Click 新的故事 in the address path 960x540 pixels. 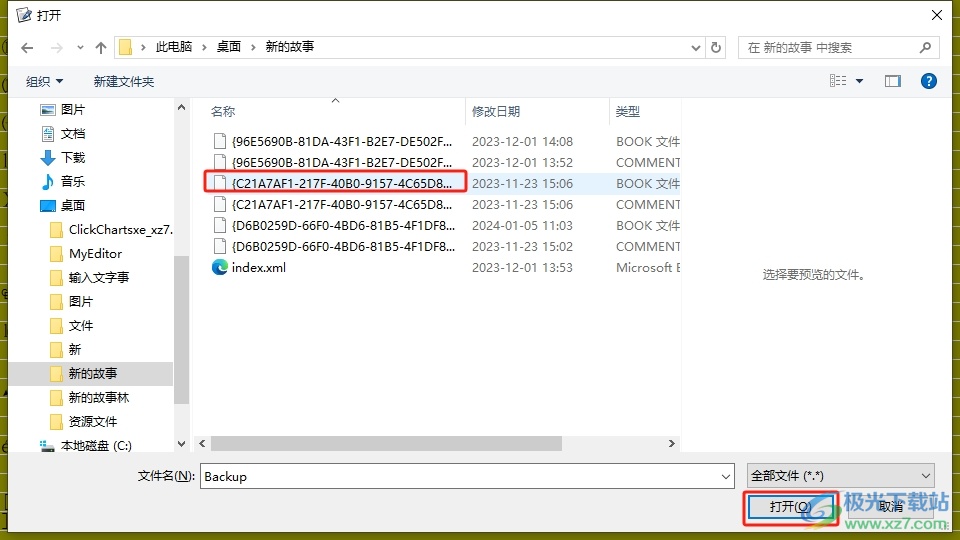click(x=290, y=47)
